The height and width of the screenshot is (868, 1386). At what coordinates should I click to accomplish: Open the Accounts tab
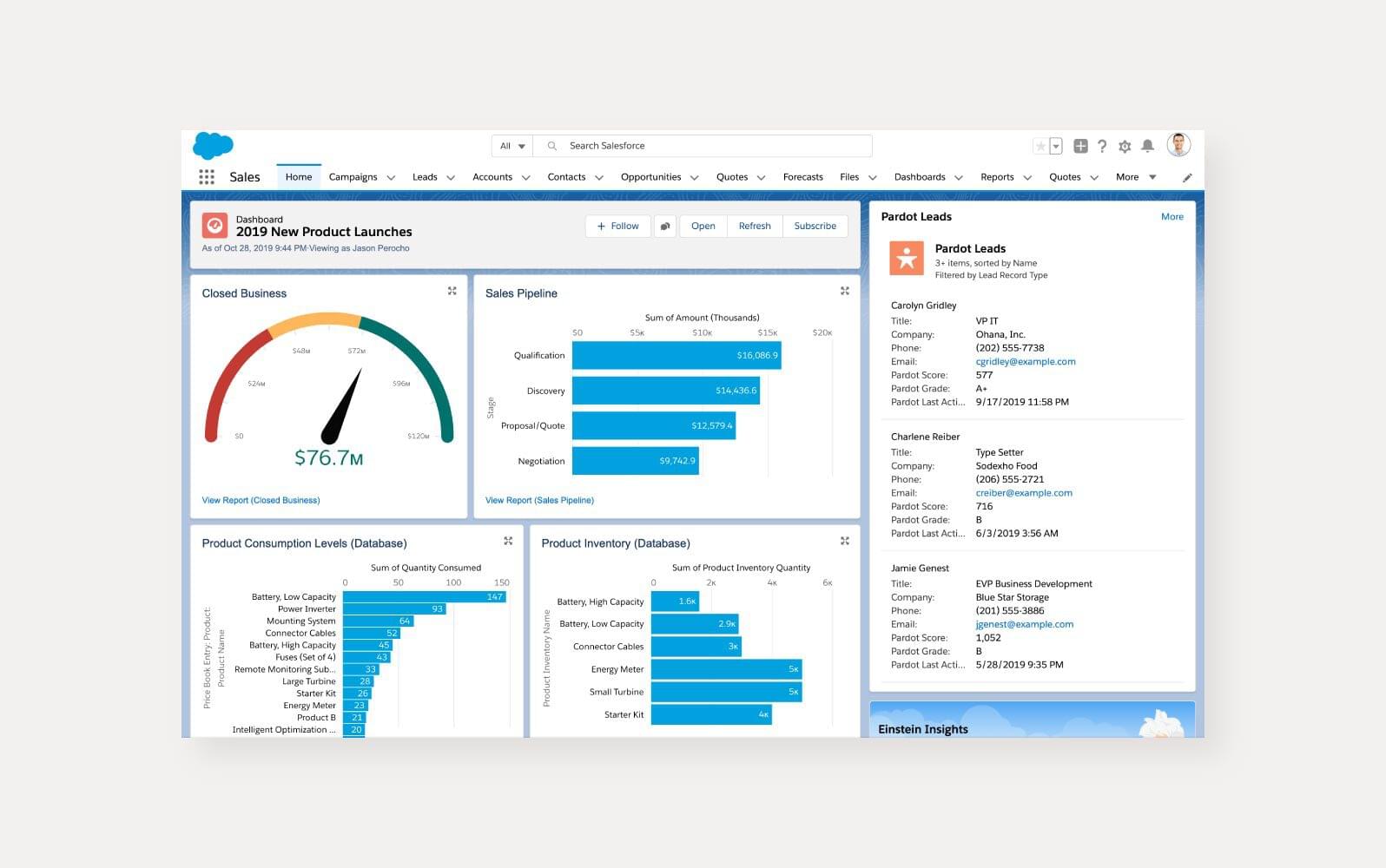tap(492, 177)
